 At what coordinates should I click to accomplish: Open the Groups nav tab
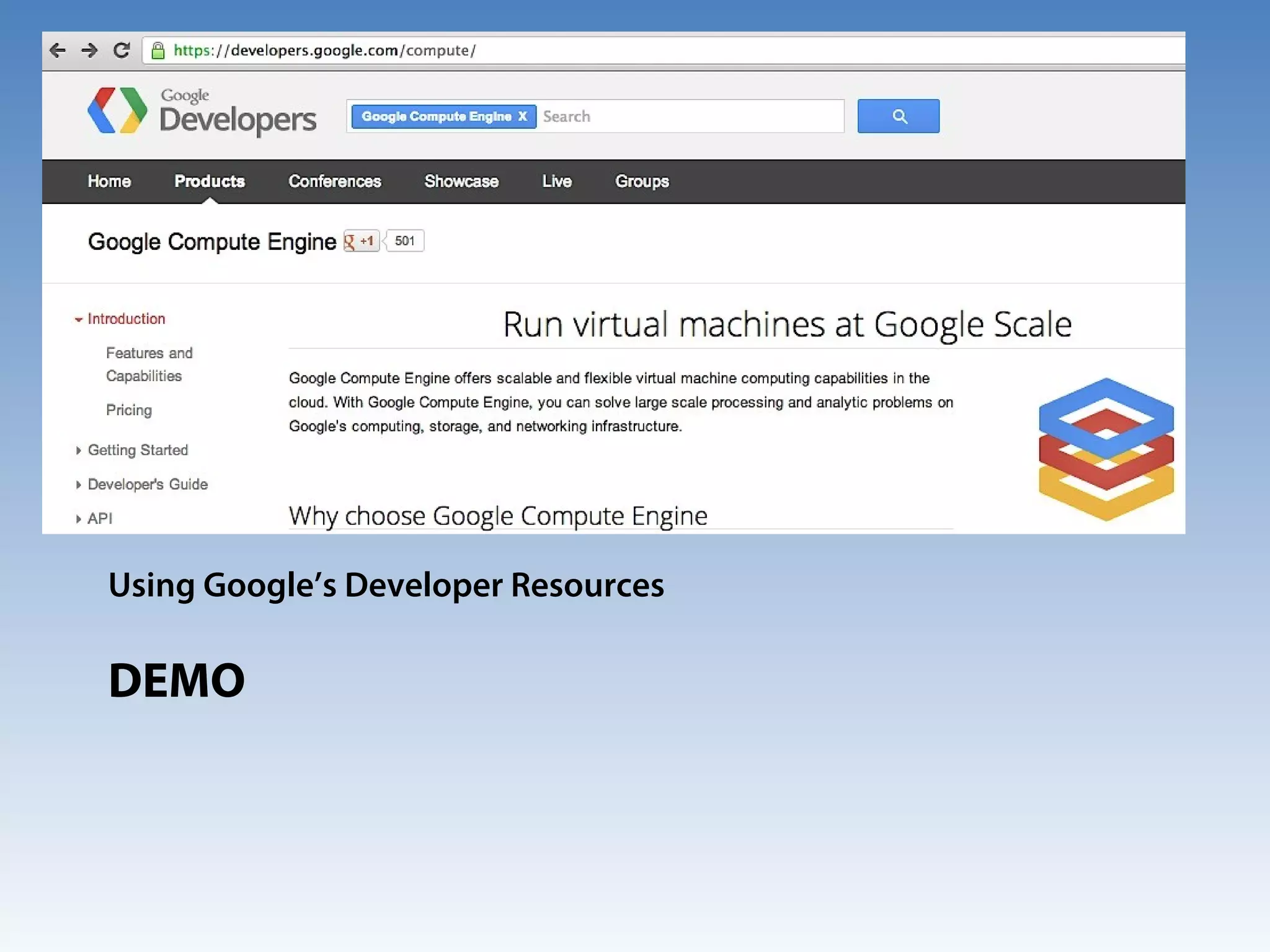coord(642,181)
